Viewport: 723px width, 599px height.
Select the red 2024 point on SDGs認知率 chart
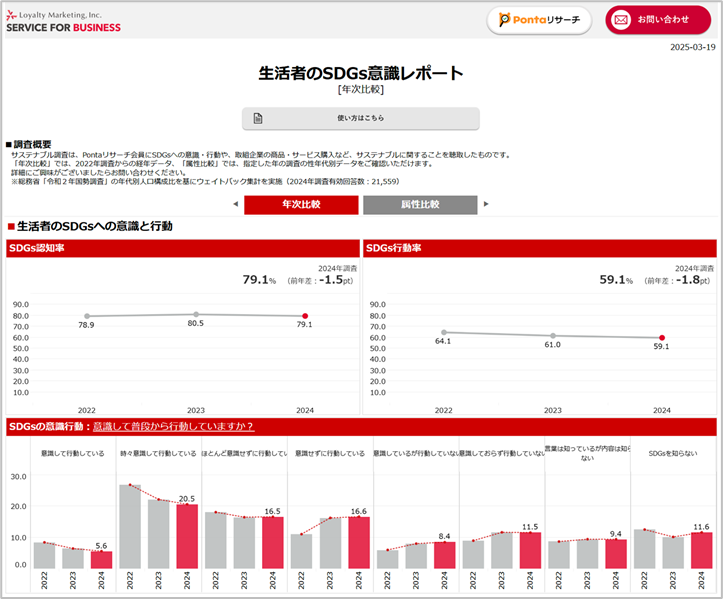(305, 316)
